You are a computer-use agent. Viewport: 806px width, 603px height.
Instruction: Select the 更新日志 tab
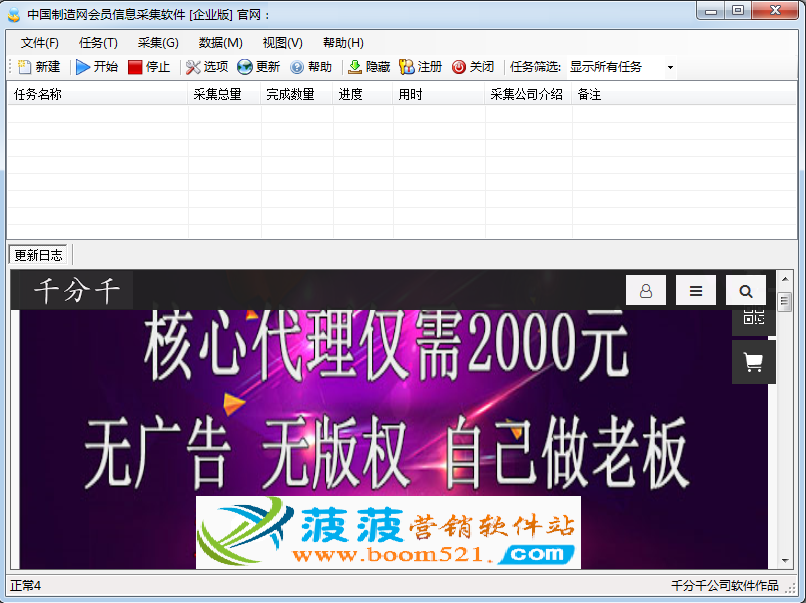tap(38, 255)
